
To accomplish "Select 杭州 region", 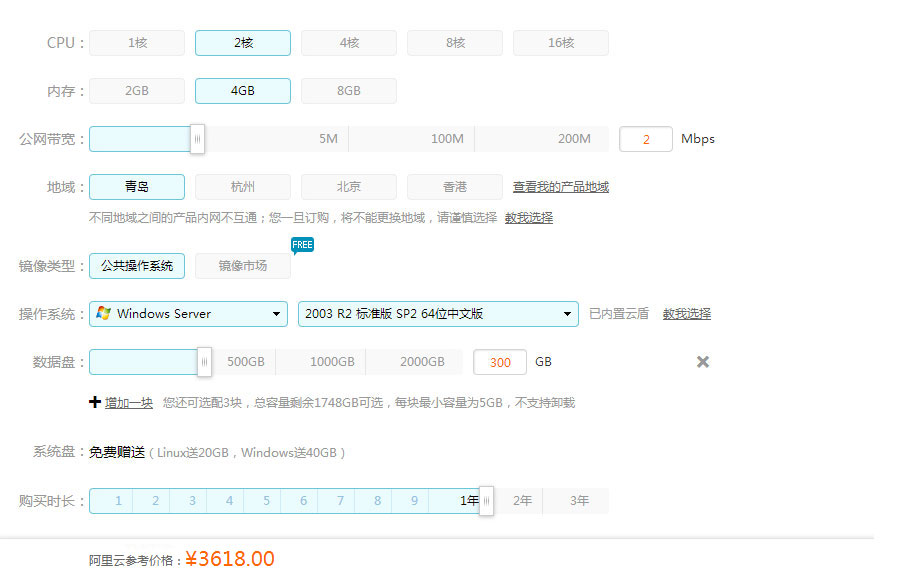I will [x=243, y=187].
